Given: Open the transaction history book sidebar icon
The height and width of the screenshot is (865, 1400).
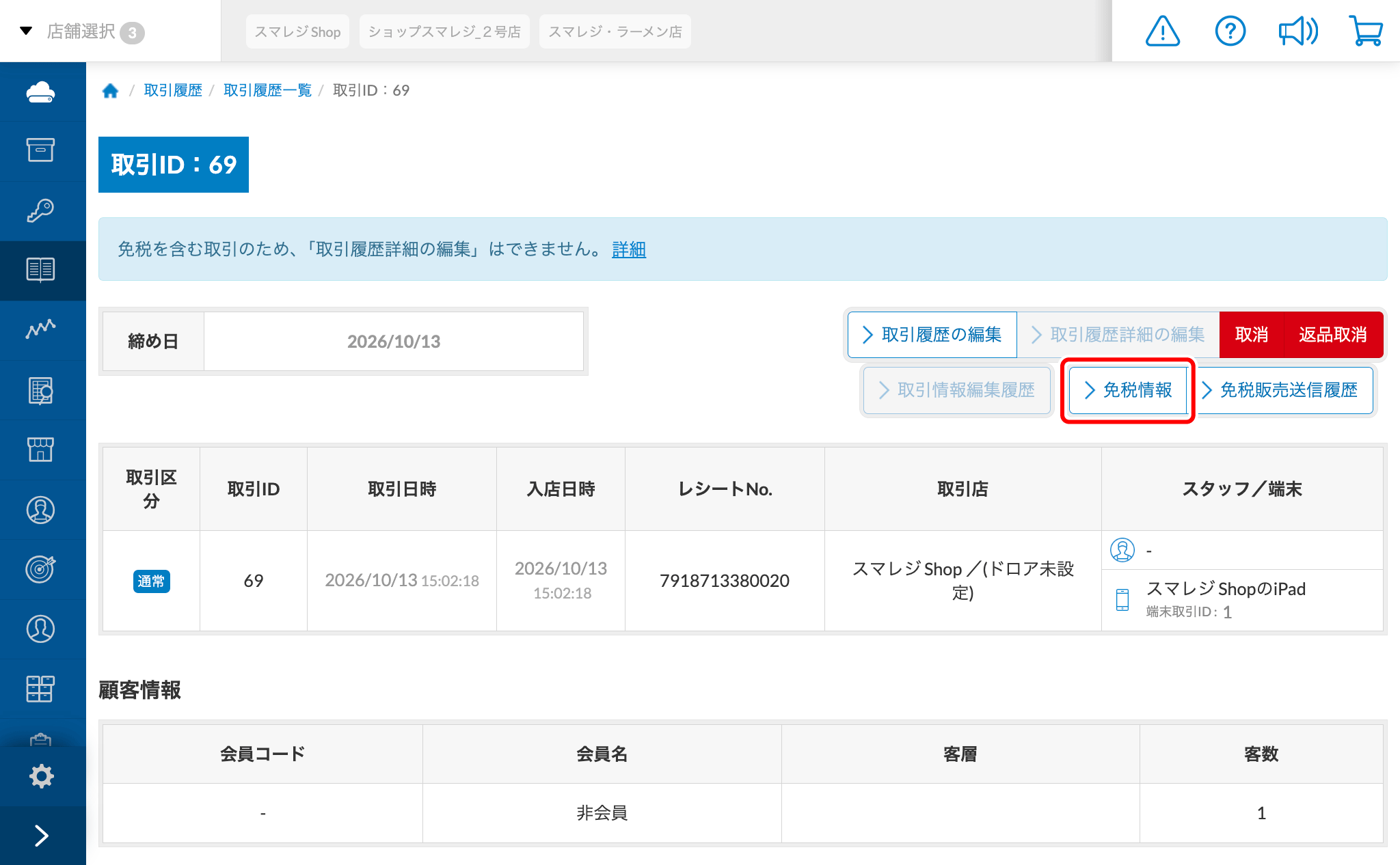Looking at the screenshot, I should click(x=41, y=270).
